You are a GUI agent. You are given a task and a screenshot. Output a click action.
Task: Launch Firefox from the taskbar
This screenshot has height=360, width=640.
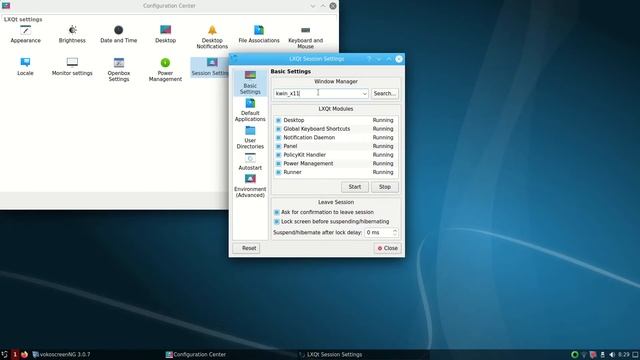tap(24, 354)
